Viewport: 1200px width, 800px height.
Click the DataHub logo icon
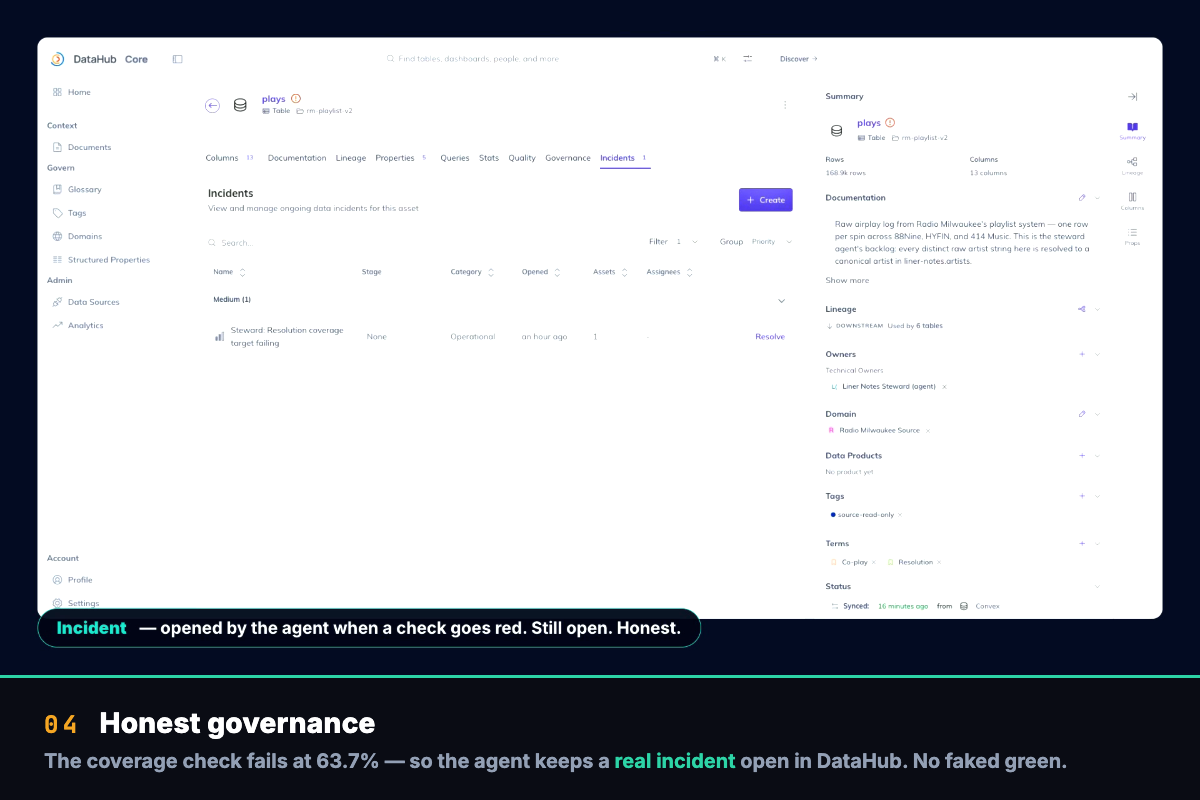click(x=57, y=59)
